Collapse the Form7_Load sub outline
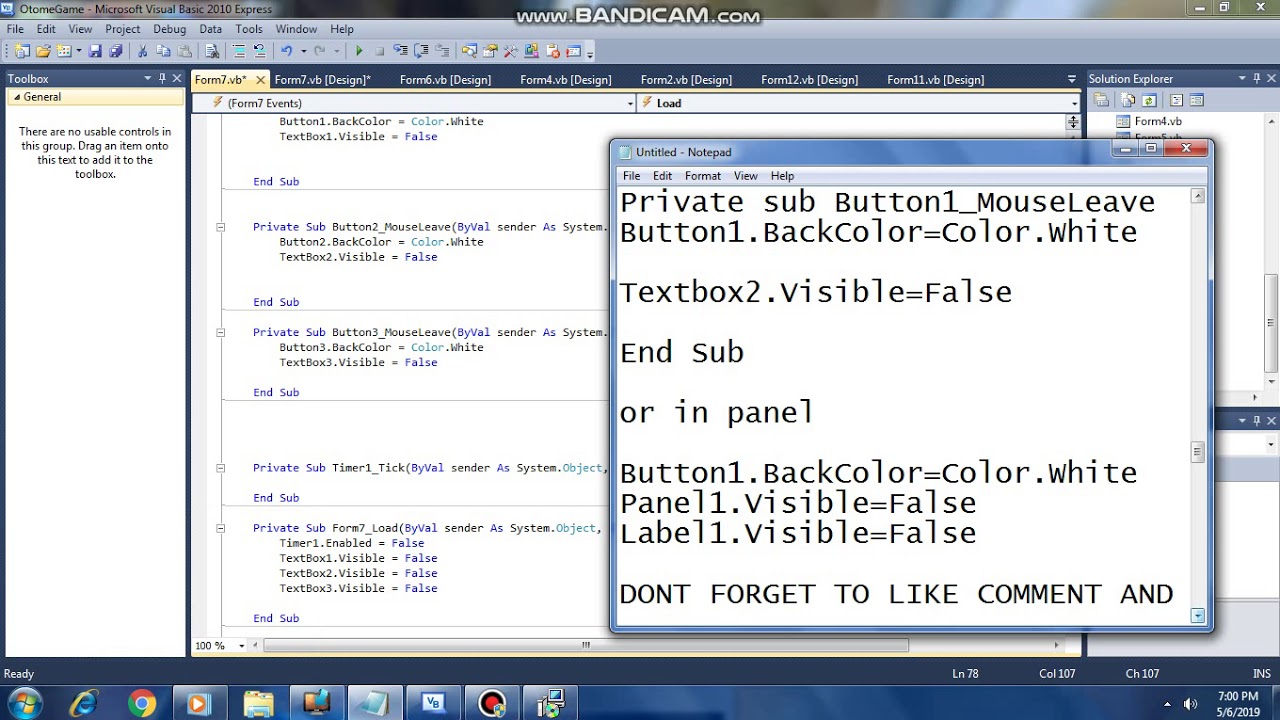This screenshot has height=720, width=1280. [x=220, y=528]
